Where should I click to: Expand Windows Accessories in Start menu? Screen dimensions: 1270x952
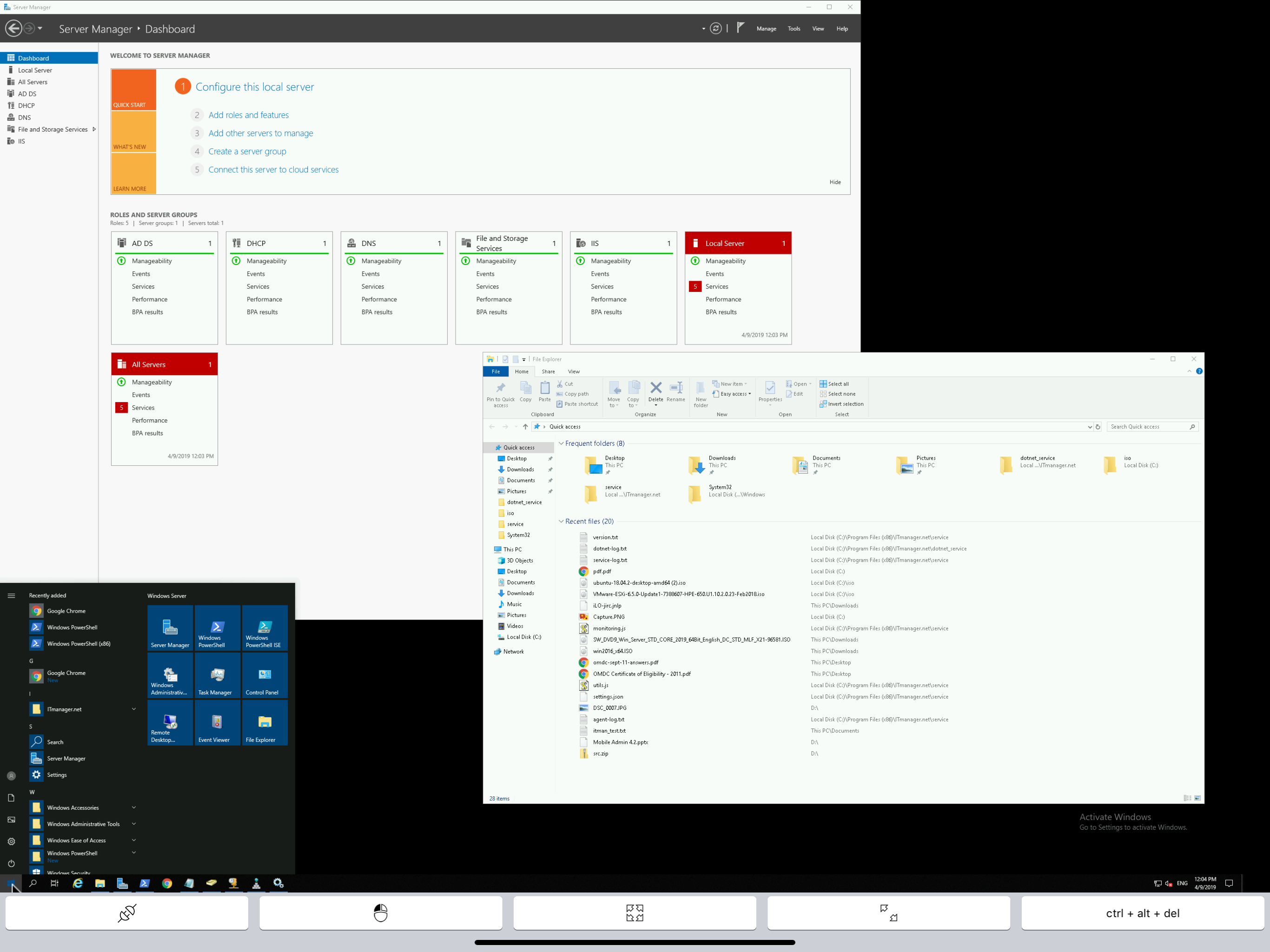click(x=134, y=807)
